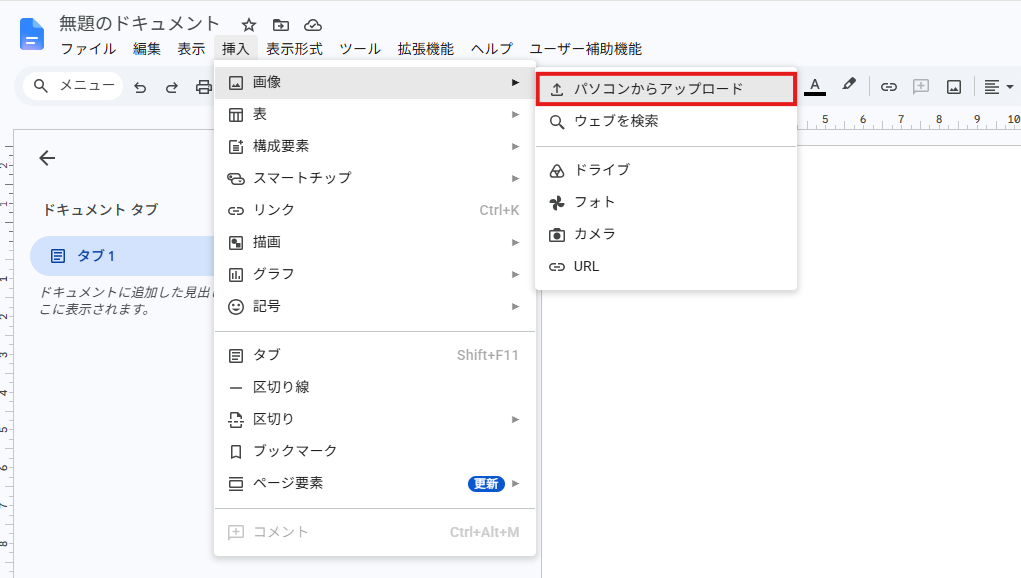The height and width of the screenshot is (578, 1021).
Task: Open the ツール menu
Action: (x=360, y=49)
